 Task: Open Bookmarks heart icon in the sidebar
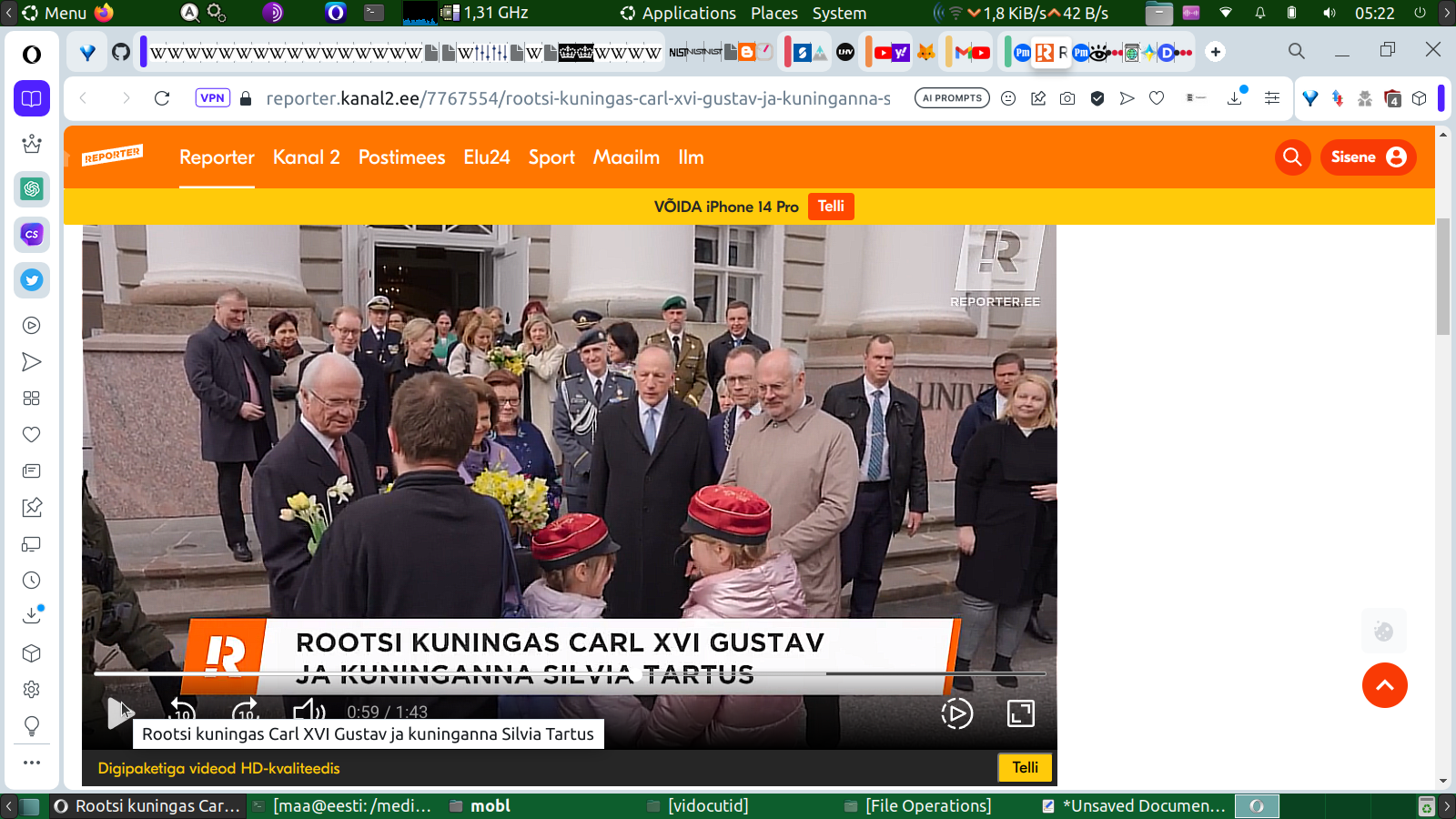point(32,435)
